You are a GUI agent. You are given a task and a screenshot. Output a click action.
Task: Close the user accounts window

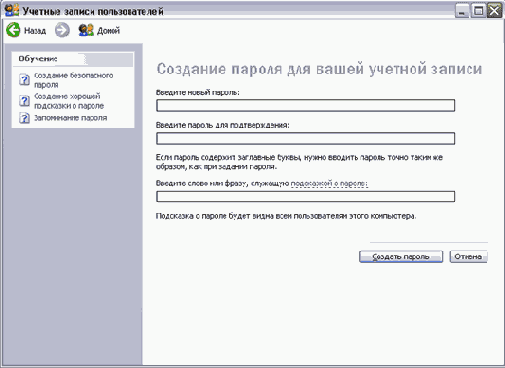[x=494, y=11]
